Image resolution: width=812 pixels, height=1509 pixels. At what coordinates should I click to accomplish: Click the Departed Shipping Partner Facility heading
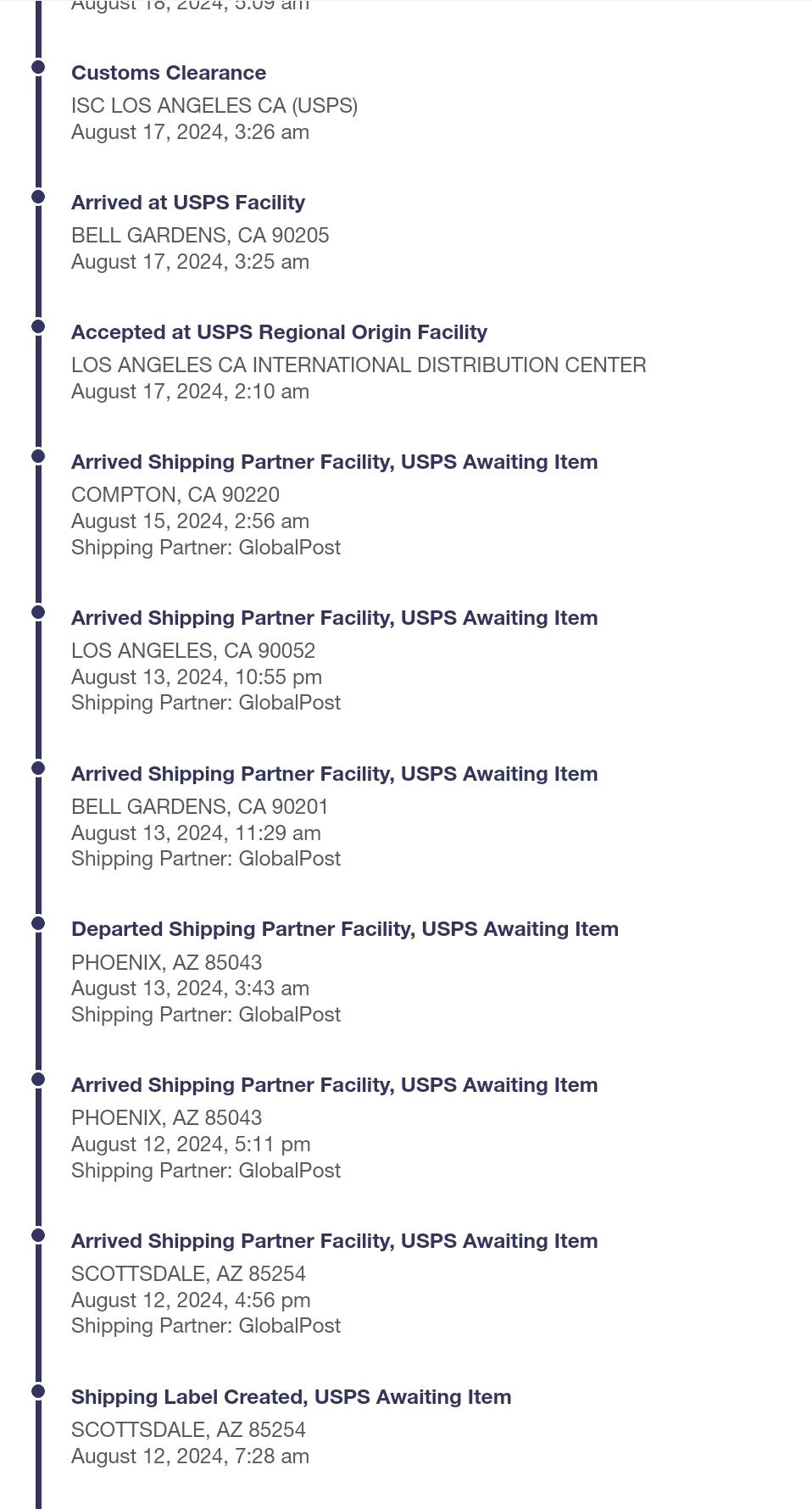pos(345,929)
